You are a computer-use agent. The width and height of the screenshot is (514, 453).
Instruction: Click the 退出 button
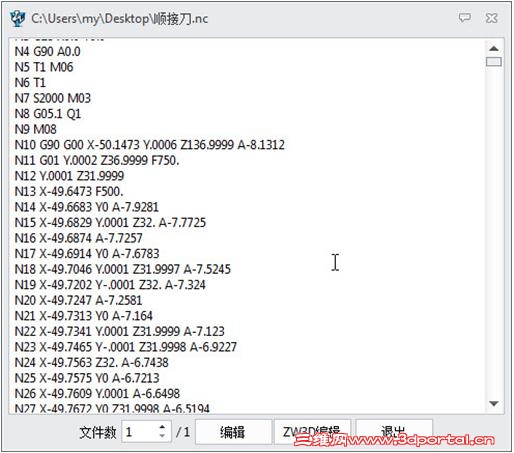(x=394, y=432)
